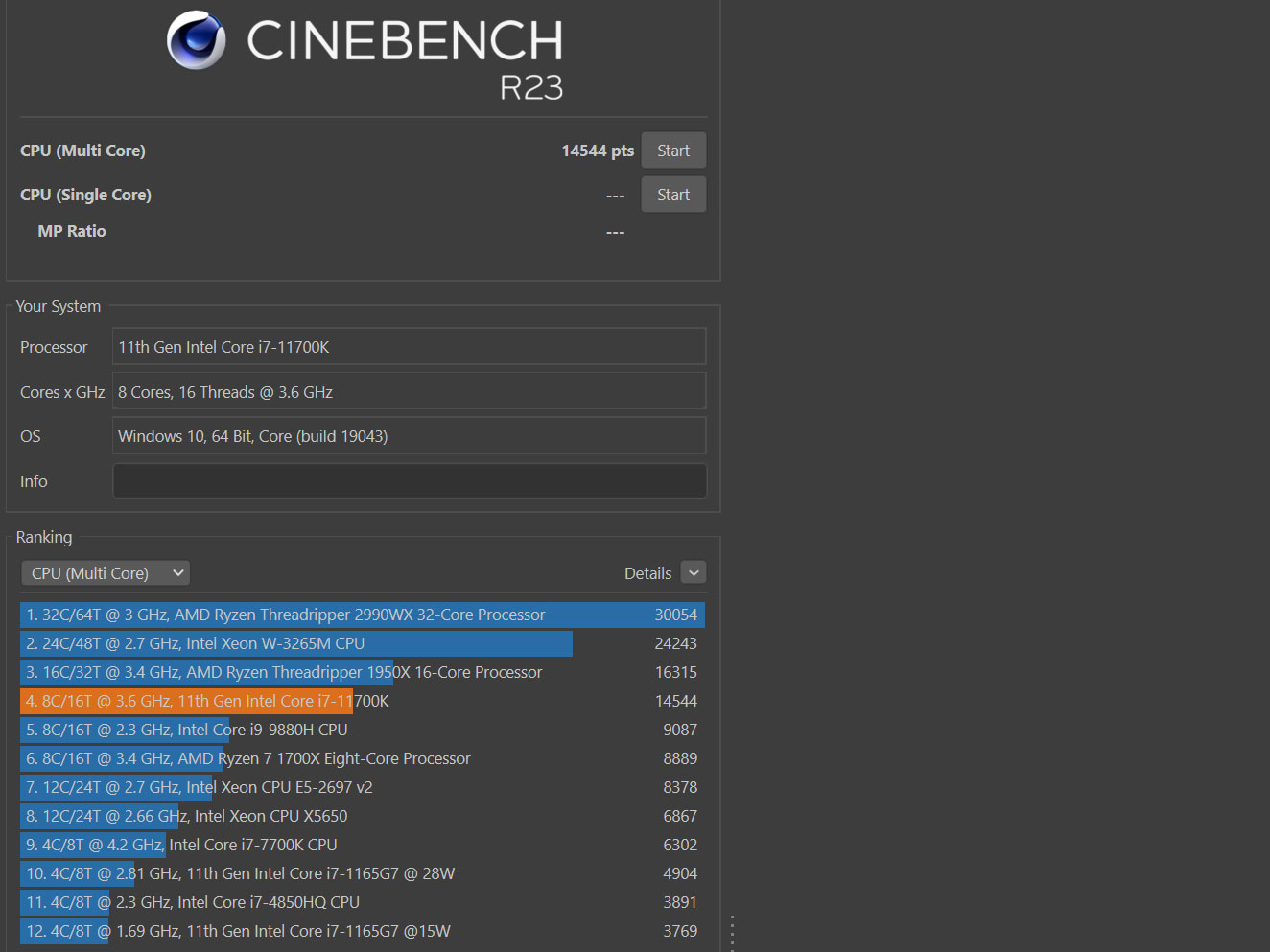
Task: Select the Processor field showing i7-11700K
Action: [410, 347]
